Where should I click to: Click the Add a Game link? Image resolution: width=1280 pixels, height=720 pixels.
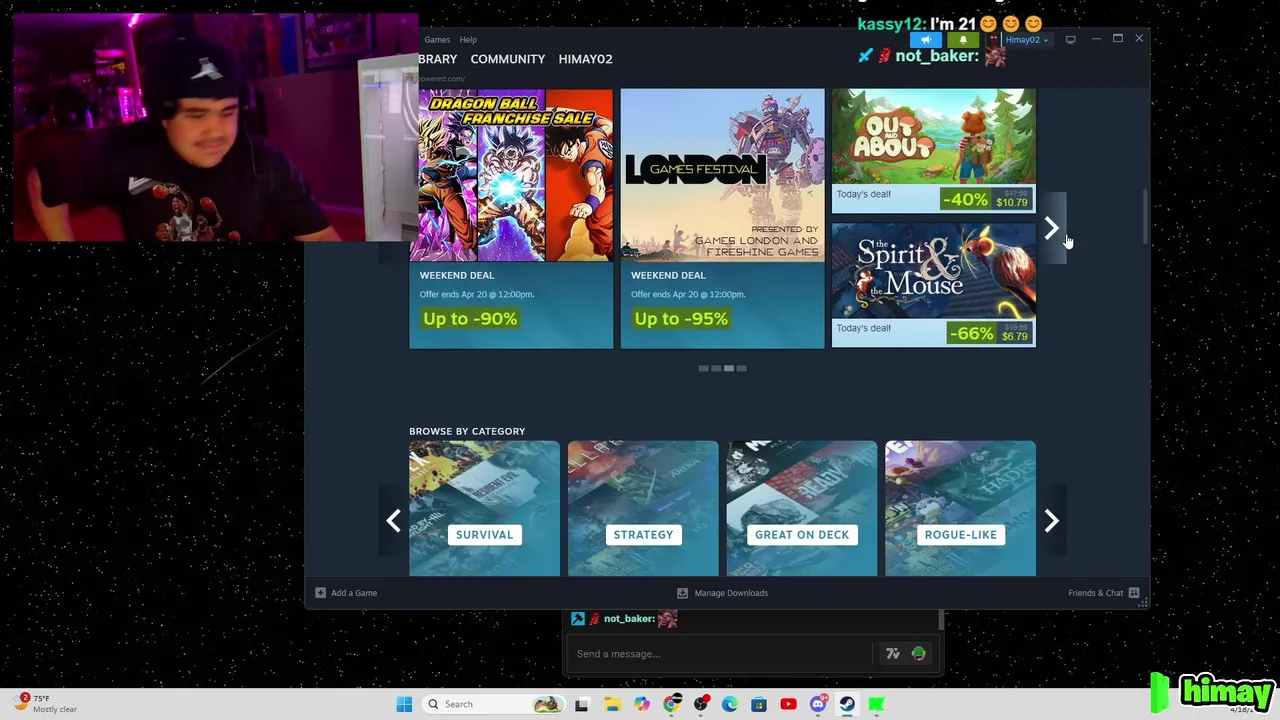tap(354, 593)
